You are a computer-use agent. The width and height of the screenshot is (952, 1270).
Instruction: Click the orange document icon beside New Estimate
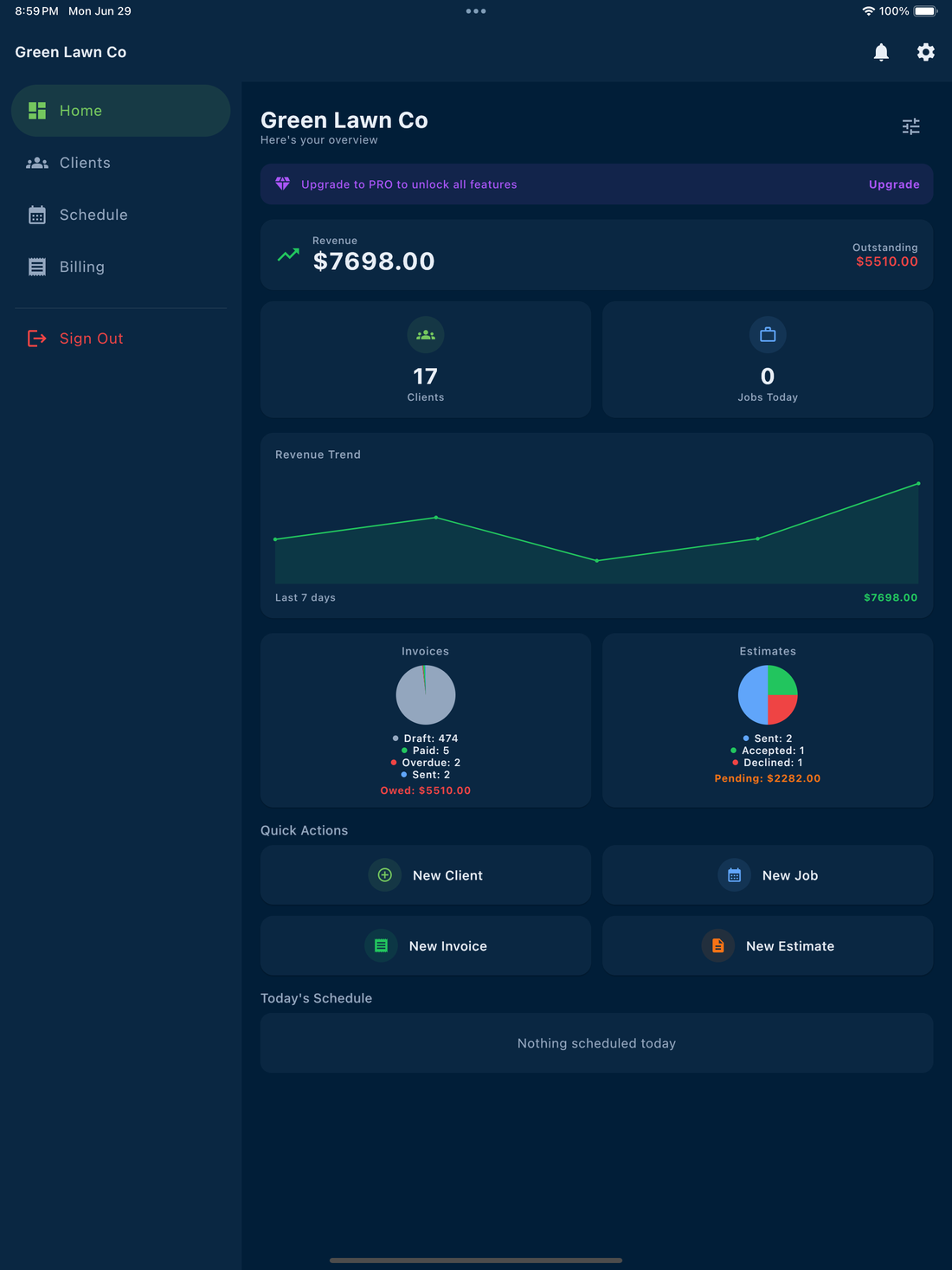coord(717,946)
